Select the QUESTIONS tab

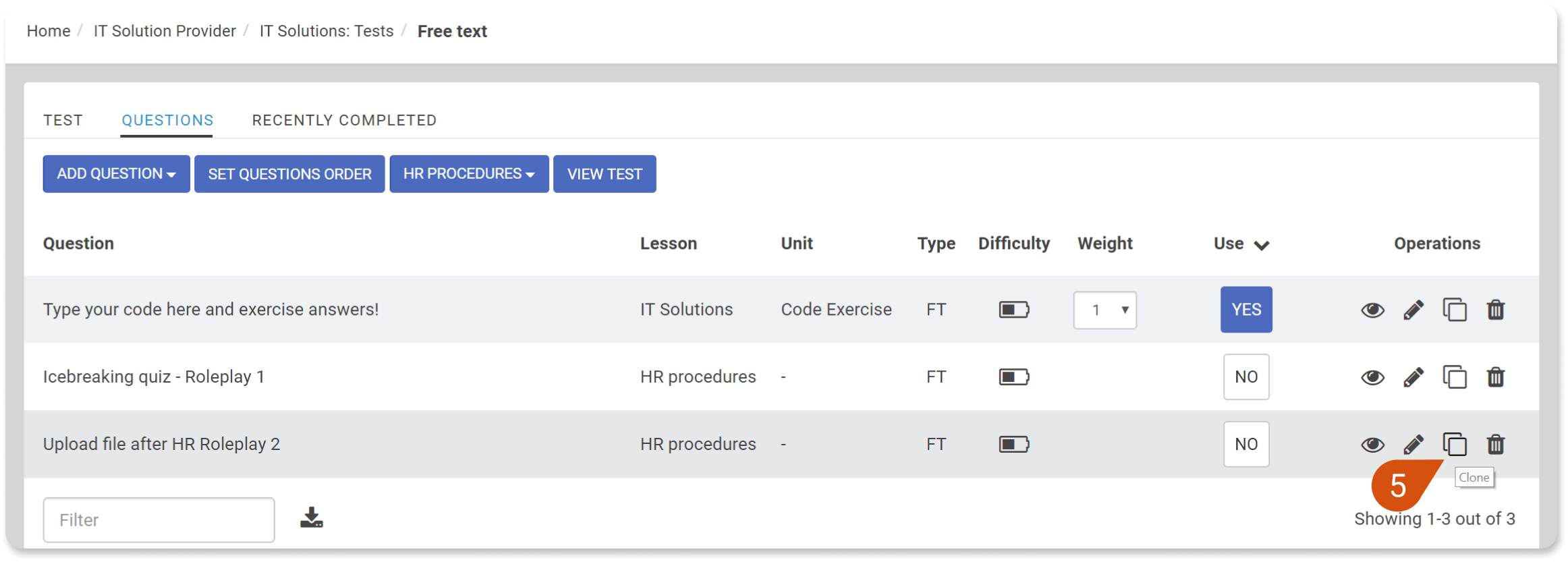pos(167,120)
